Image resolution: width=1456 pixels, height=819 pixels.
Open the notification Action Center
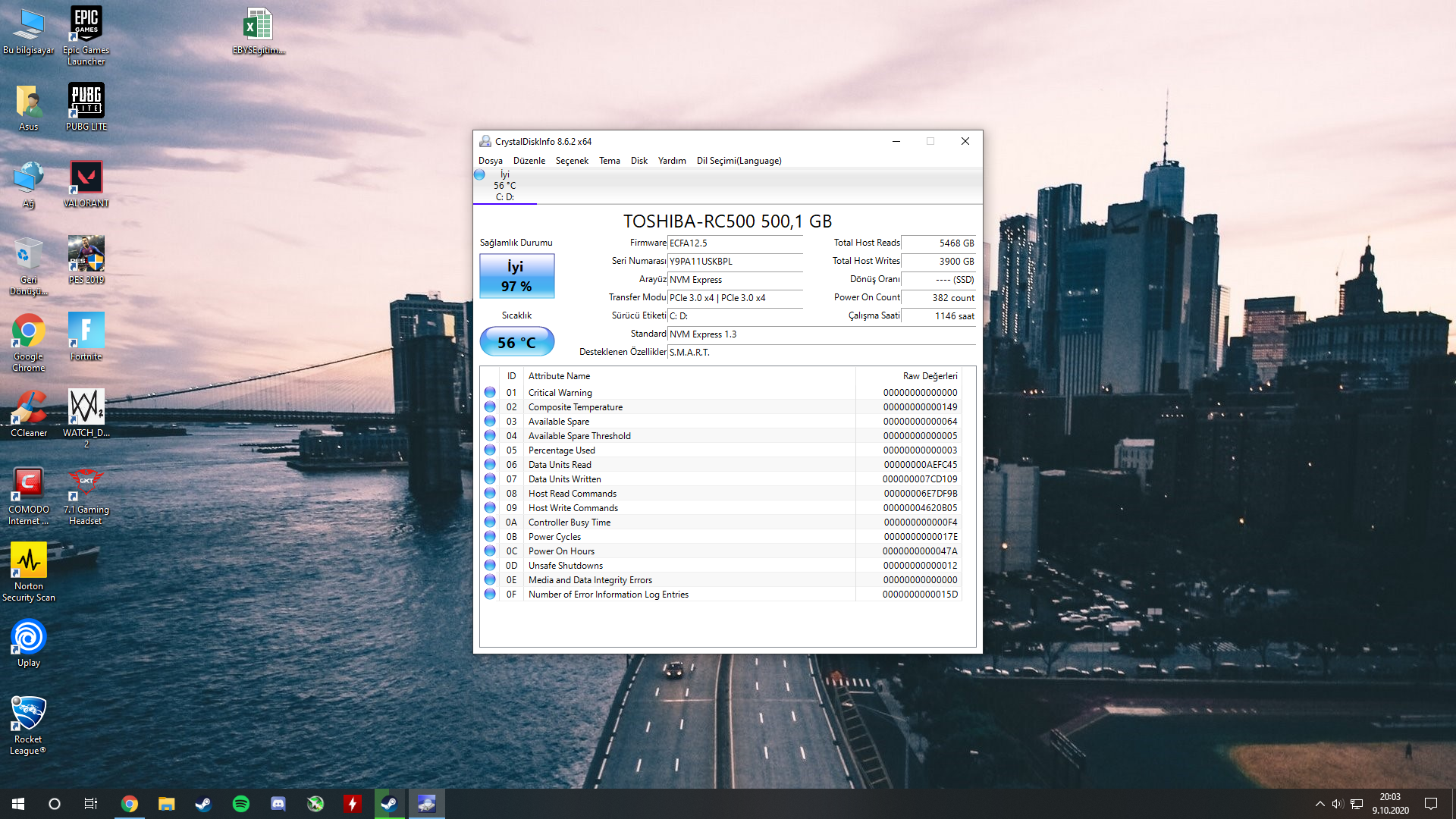click(x=1431, y=804)
